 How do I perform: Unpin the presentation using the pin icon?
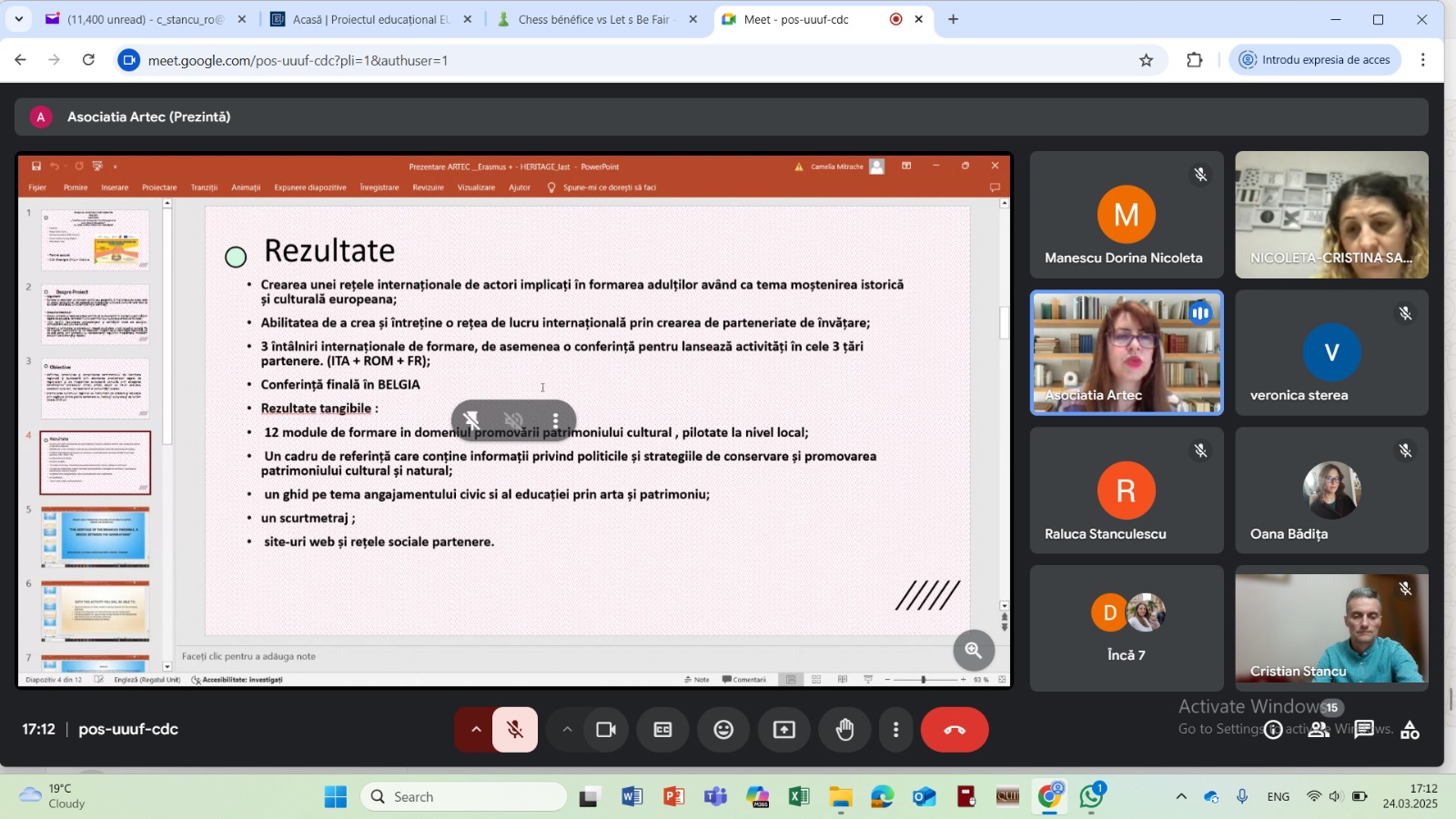click(471, 420)
